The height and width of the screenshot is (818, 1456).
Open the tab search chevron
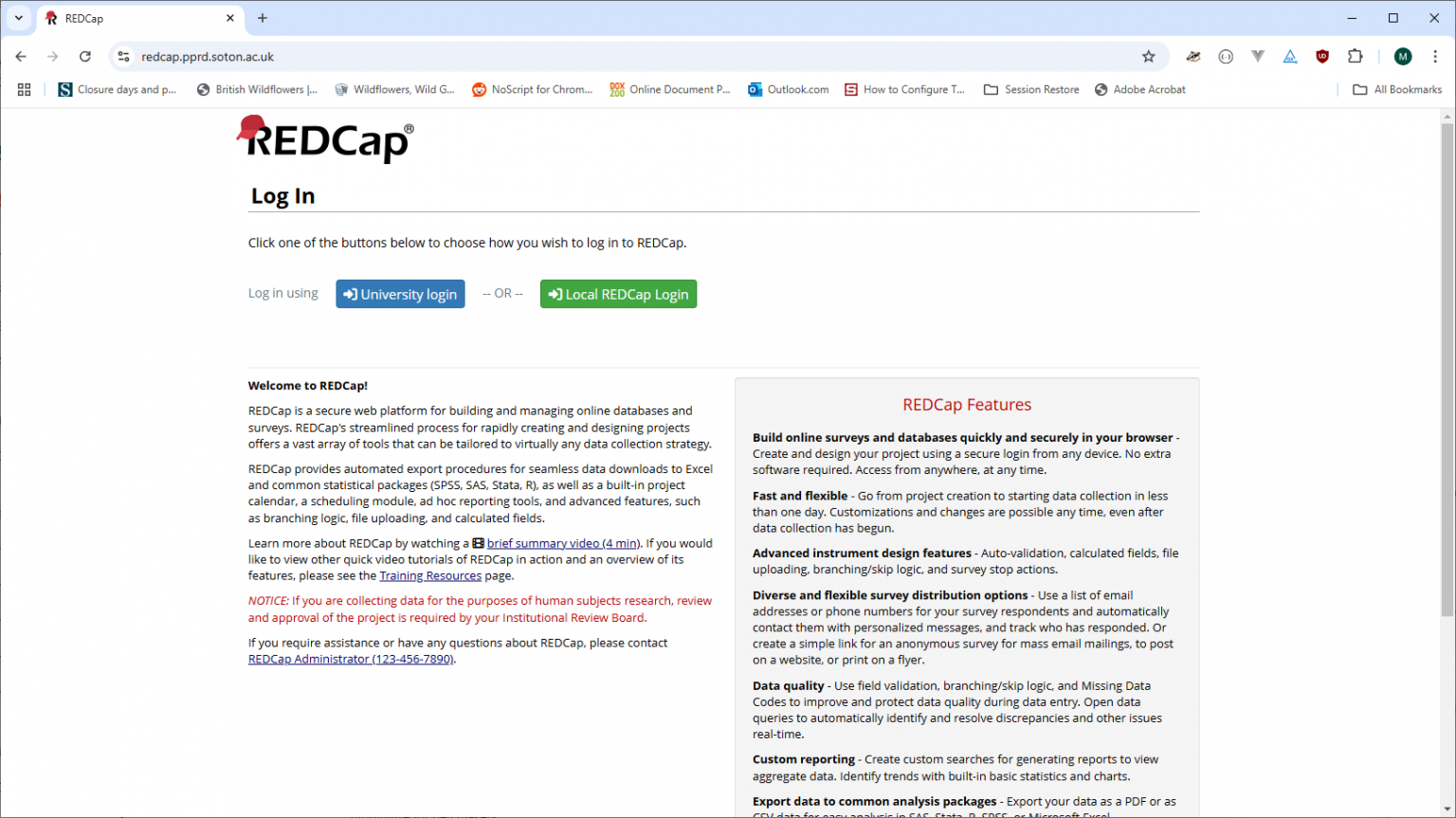(18, 18)
